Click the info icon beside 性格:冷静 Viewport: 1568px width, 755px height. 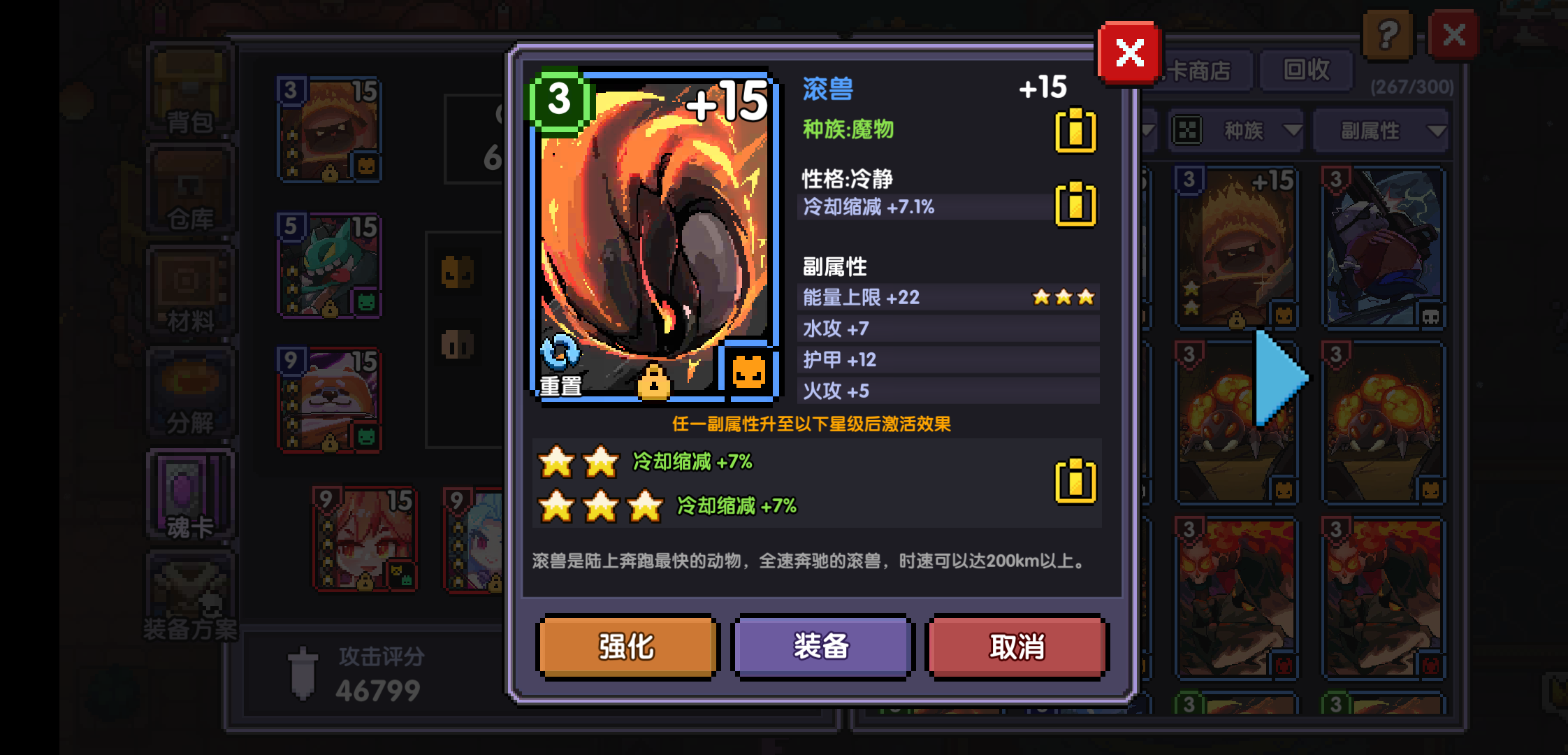tap(1075, 204)
